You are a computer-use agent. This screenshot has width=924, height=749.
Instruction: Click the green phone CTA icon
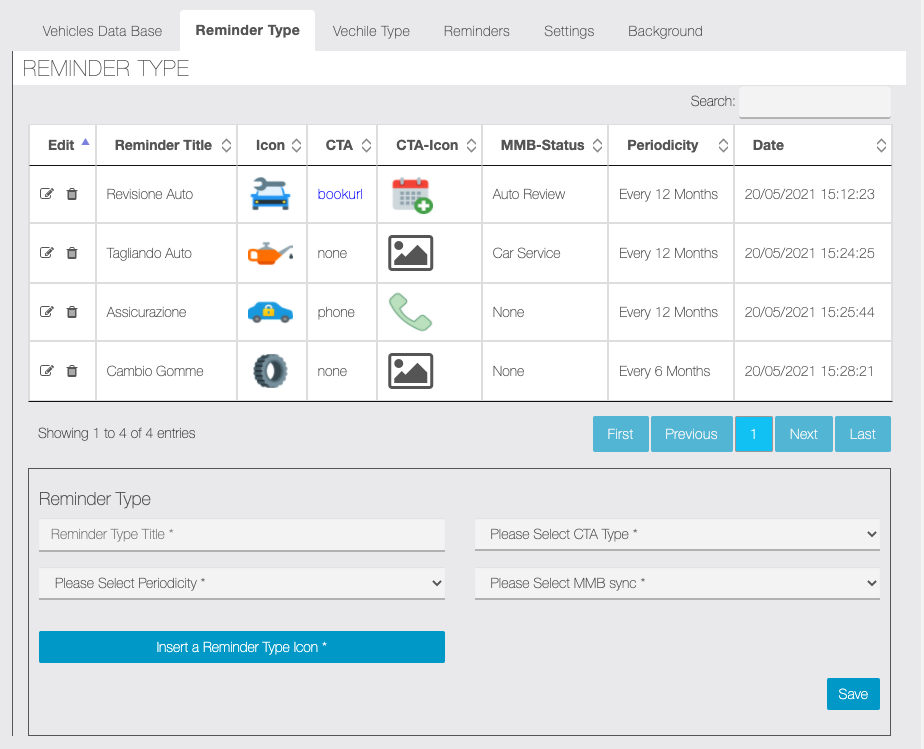410,312
